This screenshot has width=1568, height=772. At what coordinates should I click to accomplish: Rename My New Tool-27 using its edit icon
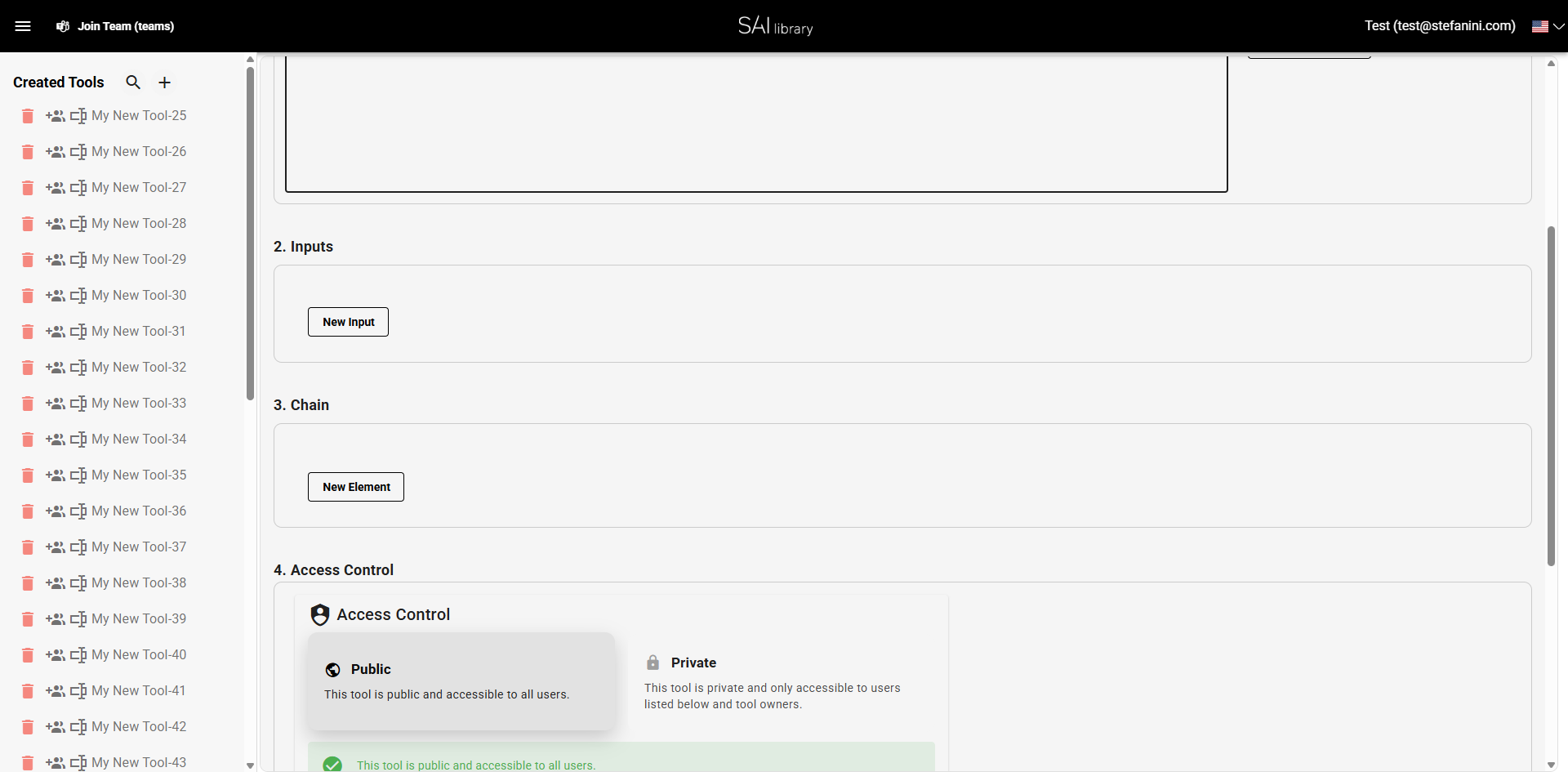78,188
